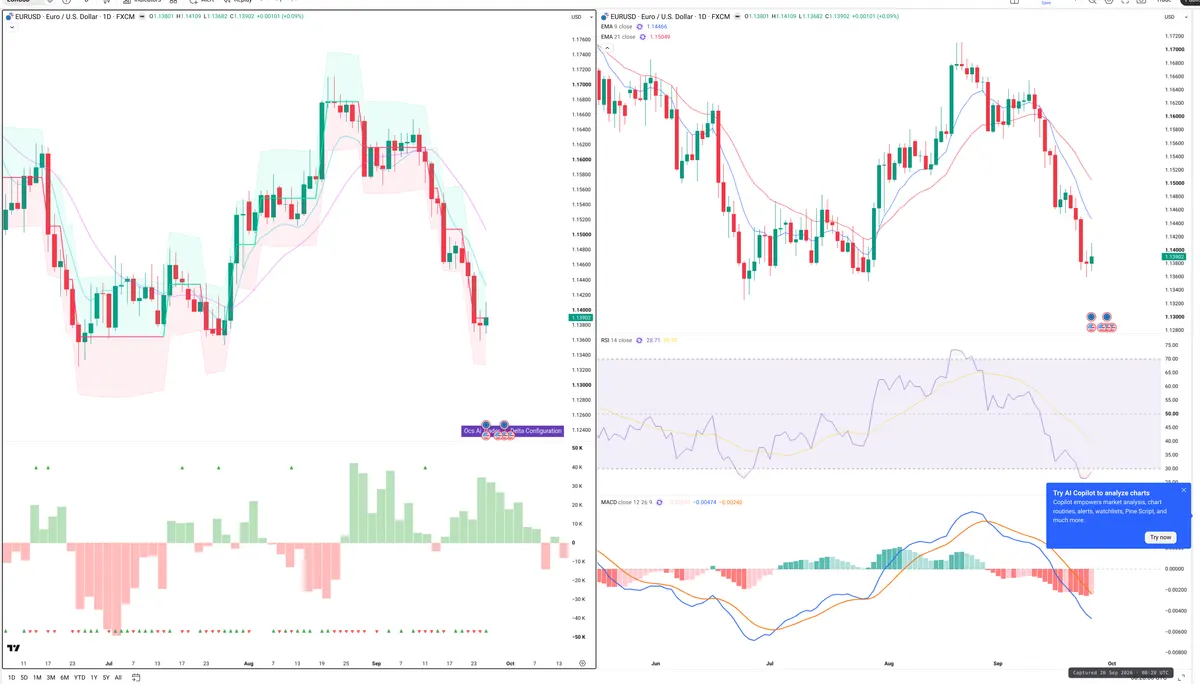Select the RSI 14 close legend label
This screenshot has width=1200, height=684.
(x=616, y=340)
